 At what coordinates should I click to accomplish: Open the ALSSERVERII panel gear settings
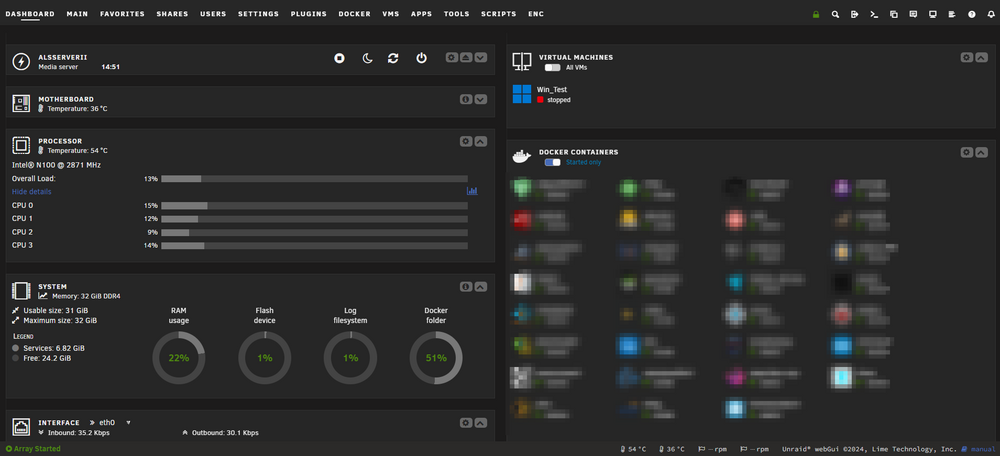(x=452, y=57)
